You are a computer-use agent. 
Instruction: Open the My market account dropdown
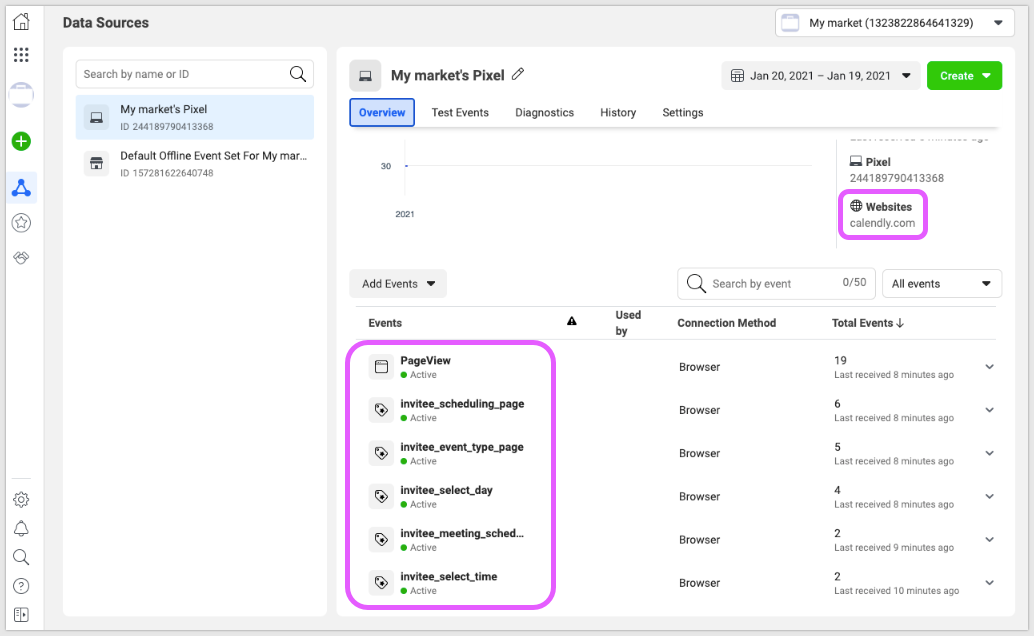(x=895, y=23)
